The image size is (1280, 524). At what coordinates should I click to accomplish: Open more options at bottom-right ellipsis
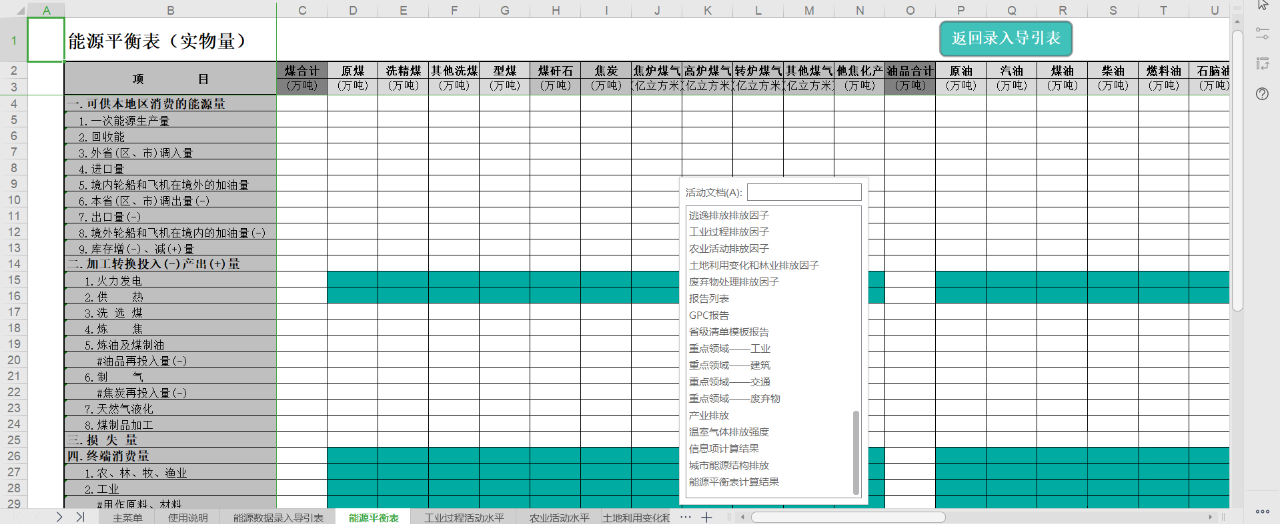[x=1262, y=512]
